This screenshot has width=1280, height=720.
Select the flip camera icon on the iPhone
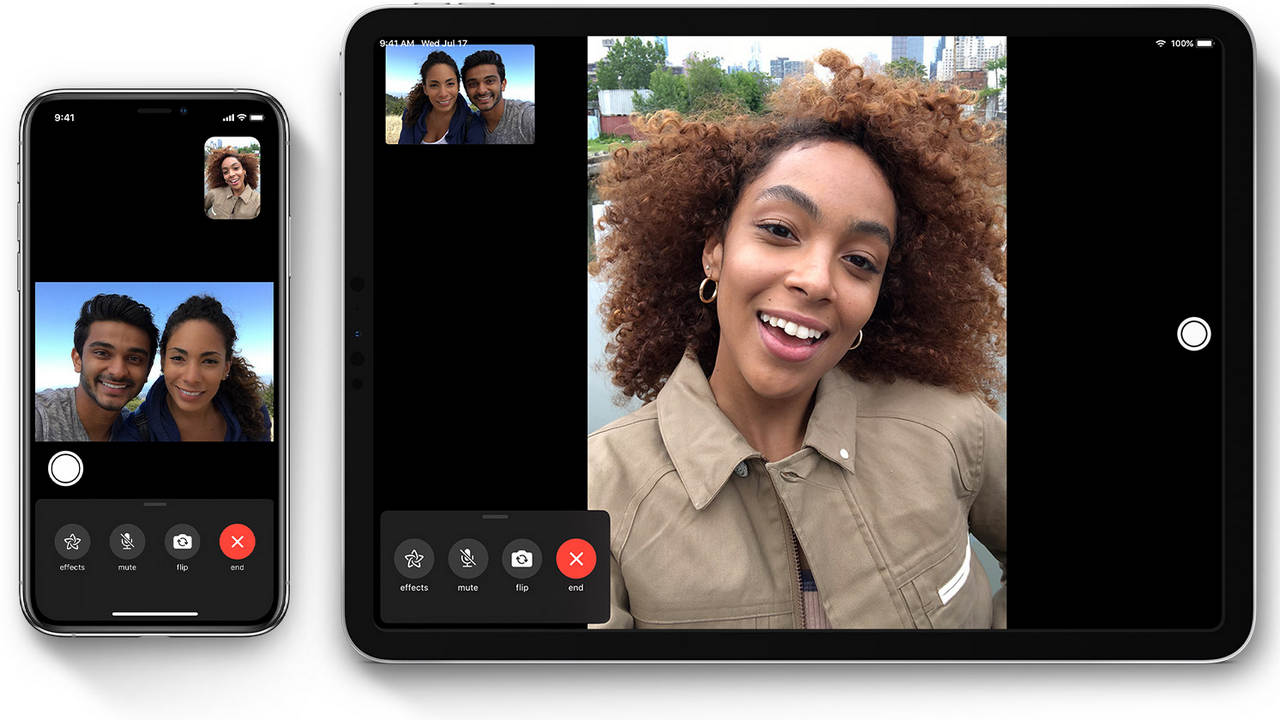[x=182, y=541]
